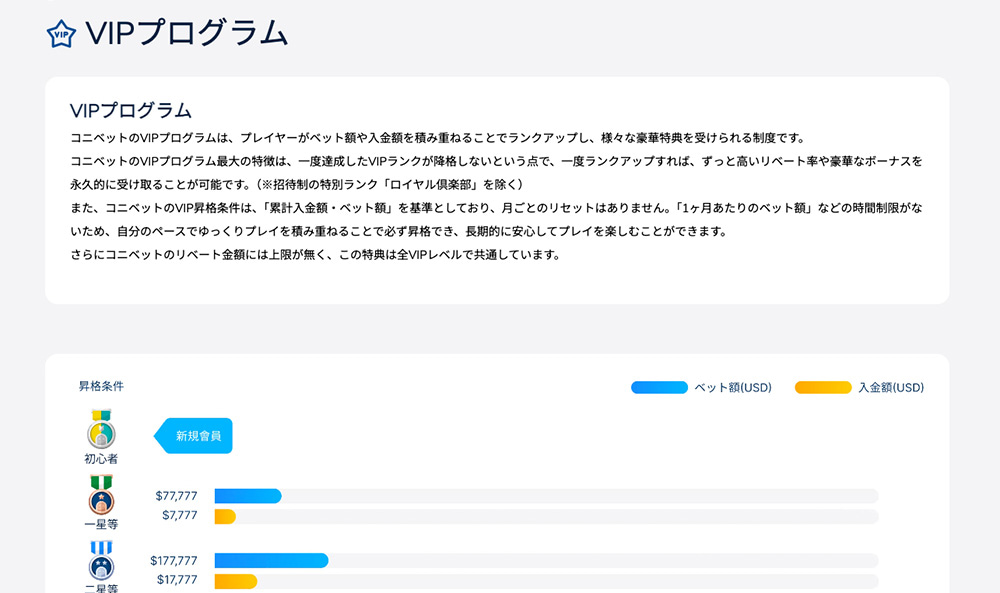Click the $17,777 value label
The height and width of the screenshot is (593, 1000).
177,580
